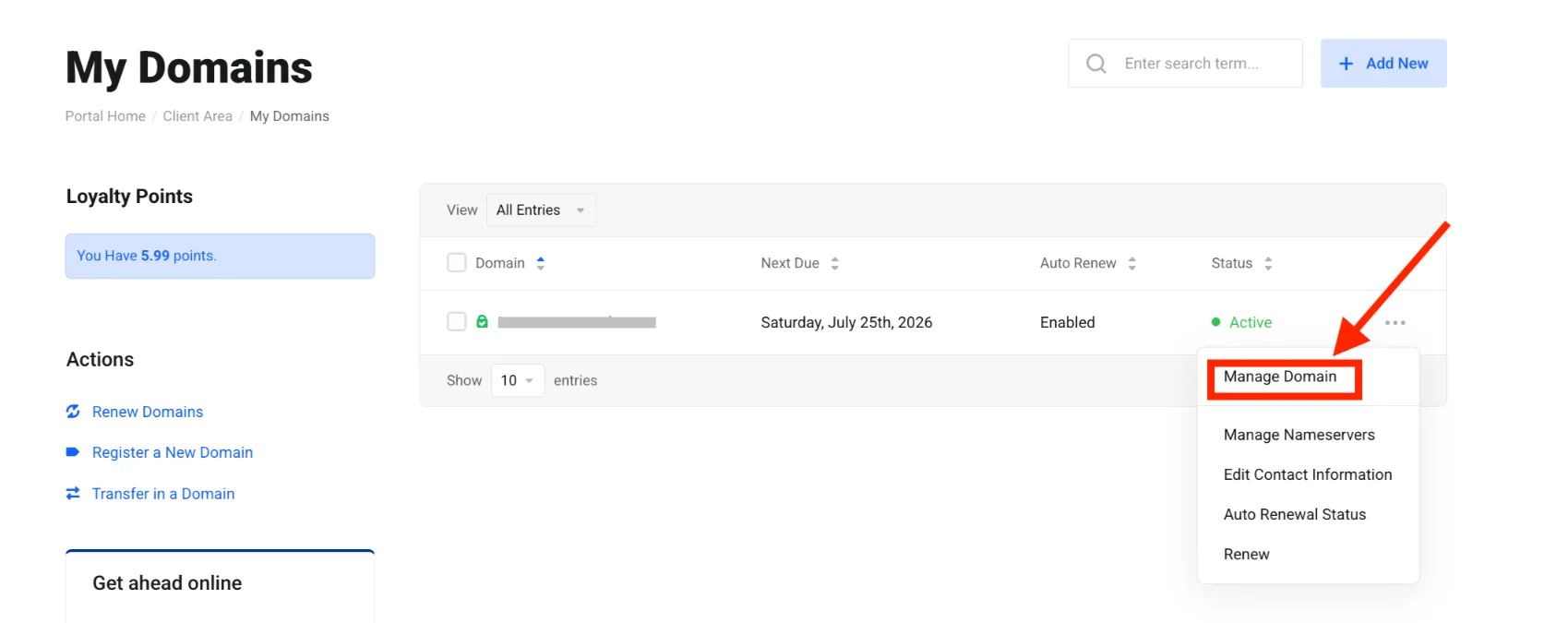
Task: Click the search magnifier icon
Action: [1095, 64]
